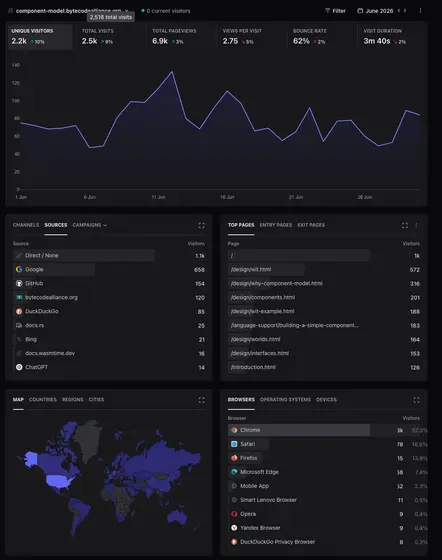Click the Google source icon
442x560 pixels.
pos(19,269)
